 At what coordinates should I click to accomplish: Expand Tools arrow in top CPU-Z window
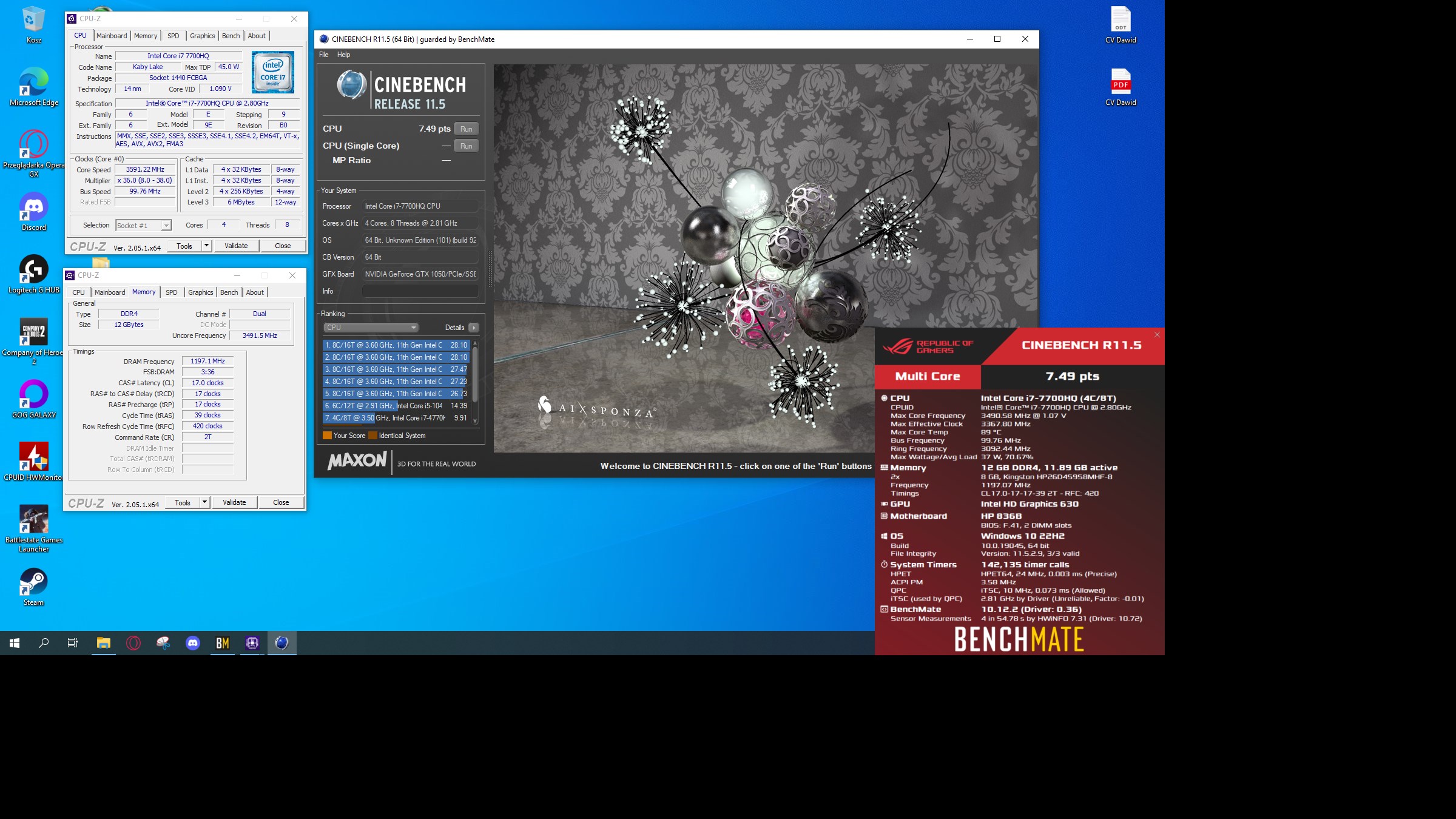point(206,246)
